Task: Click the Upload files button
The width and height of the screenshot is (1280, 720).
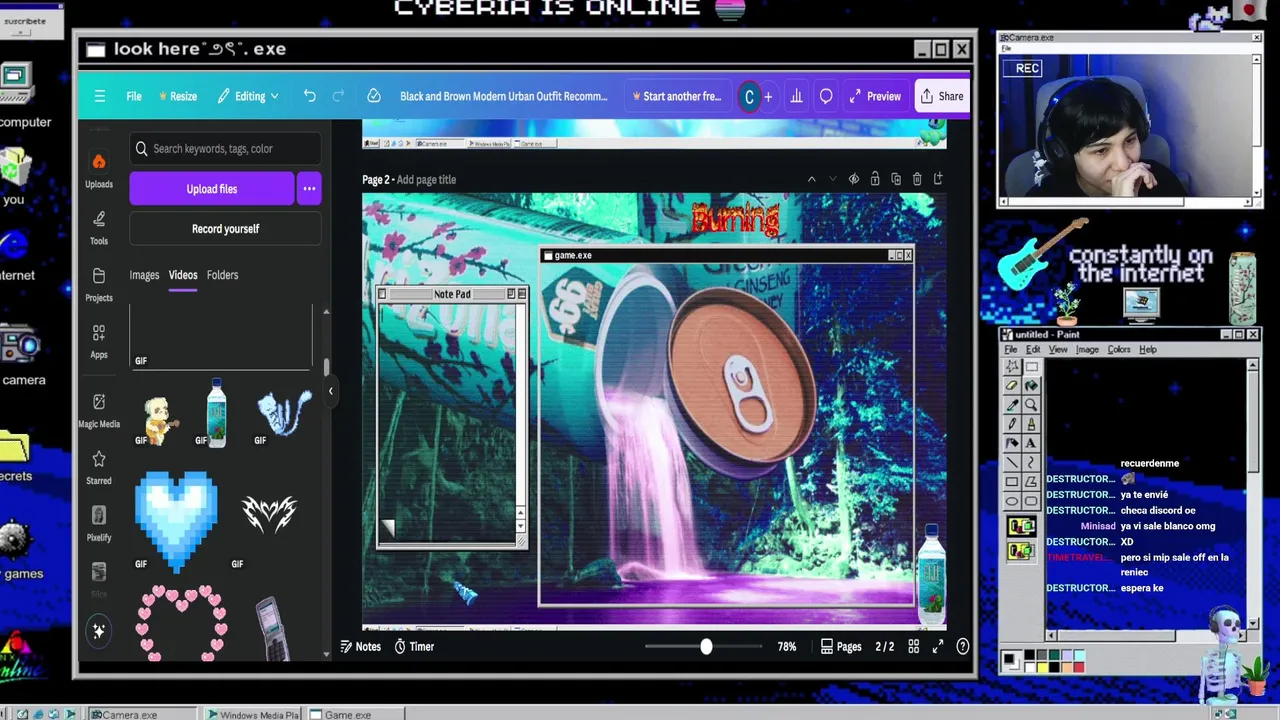Action: 212,189
